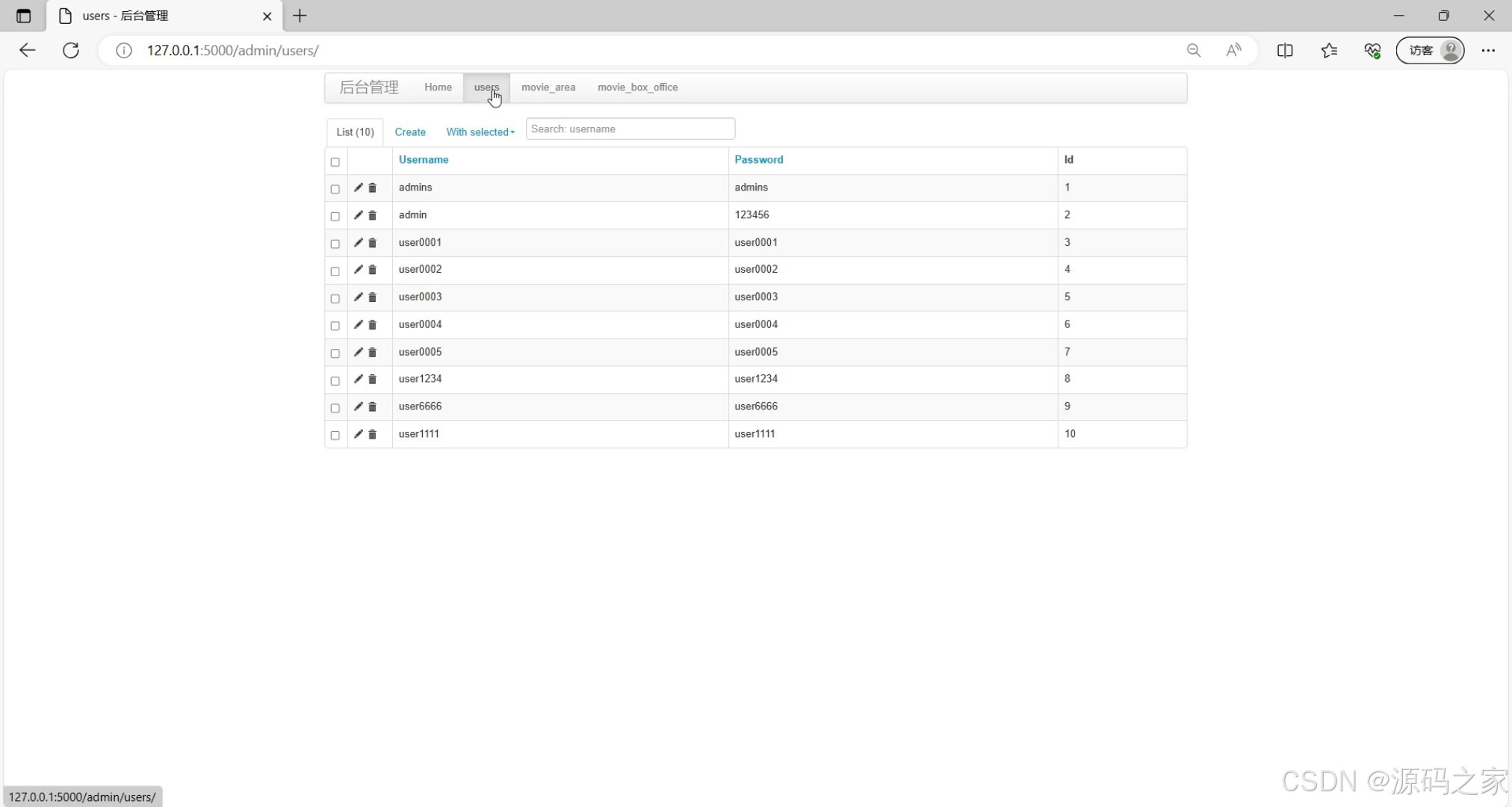The image size is (1512, 807).
Task: Edit the user0003 record via pencil icon
Action: pos(358,297)
